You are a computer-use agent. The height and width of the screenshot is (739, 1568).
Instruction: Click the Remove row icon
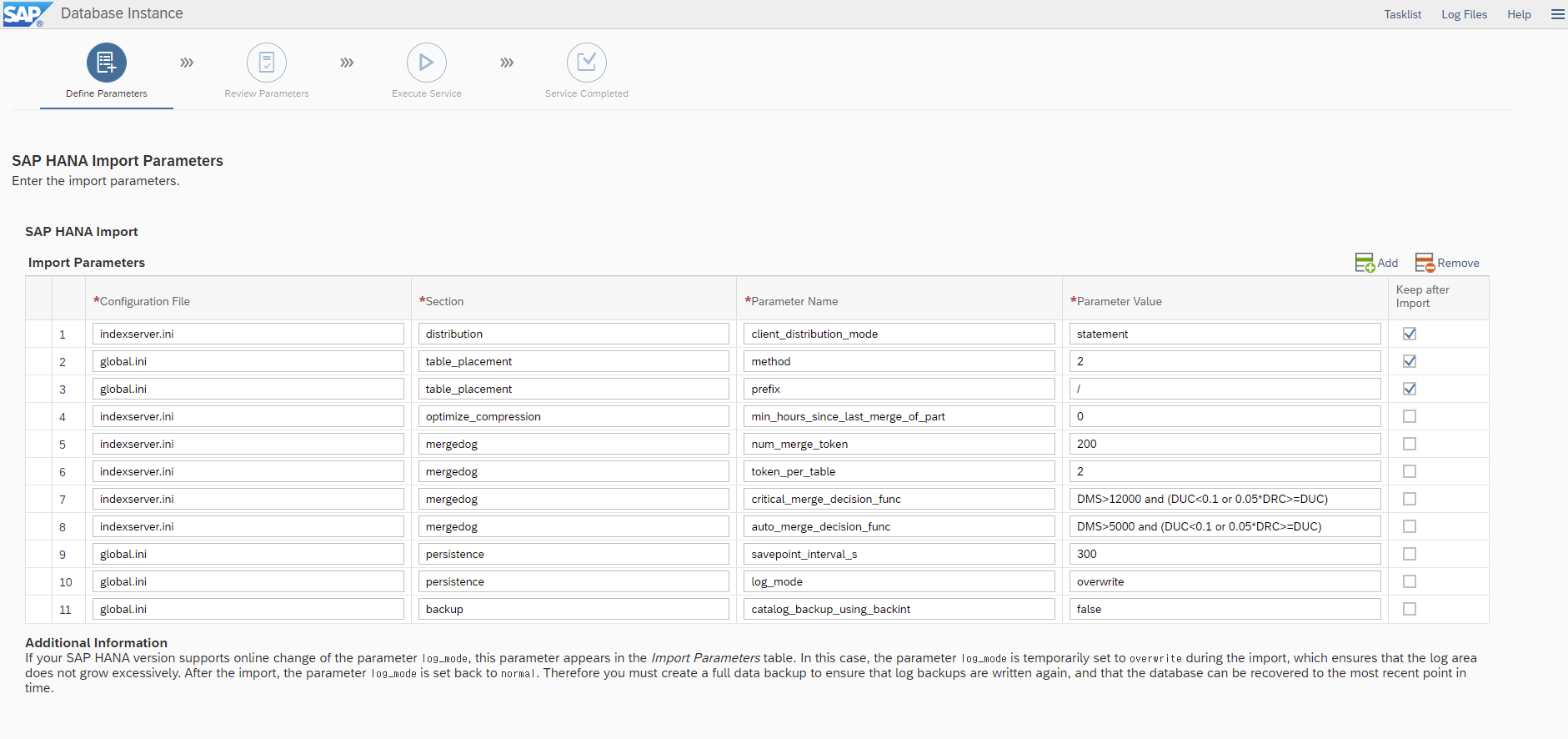pyautogui.click(x=1425, y=263)
